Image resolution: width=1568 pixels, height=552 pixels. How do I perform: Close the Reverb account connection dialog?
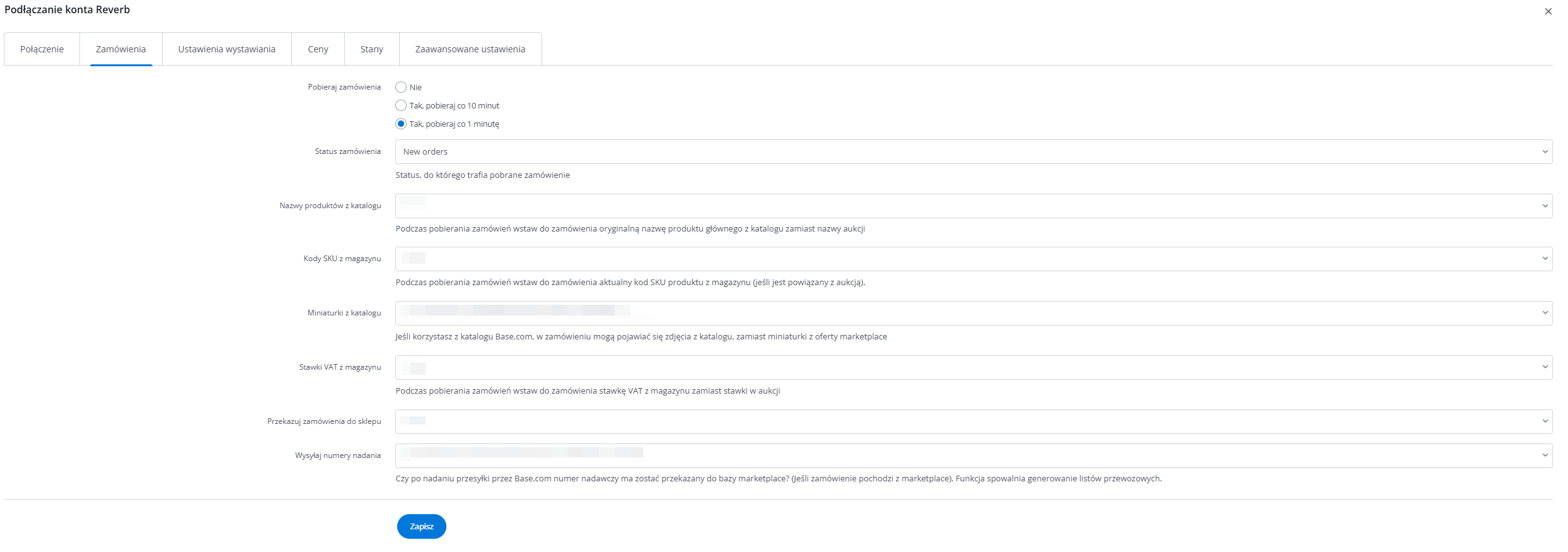(x=1548, y=11)
